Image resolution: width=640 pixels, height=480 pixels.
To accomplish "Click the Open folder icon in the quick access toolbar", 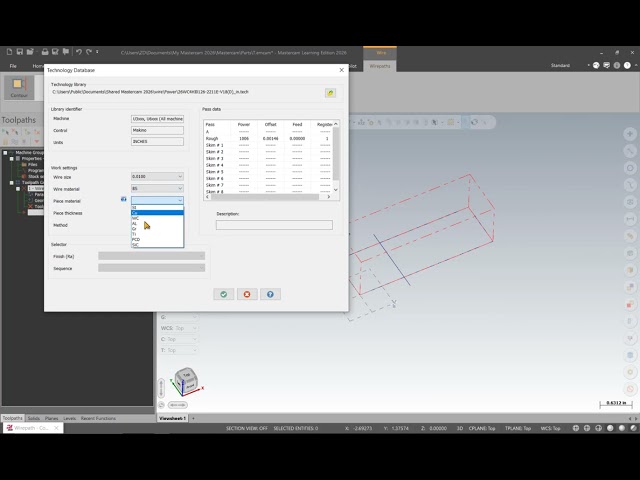I will [30, 52].
